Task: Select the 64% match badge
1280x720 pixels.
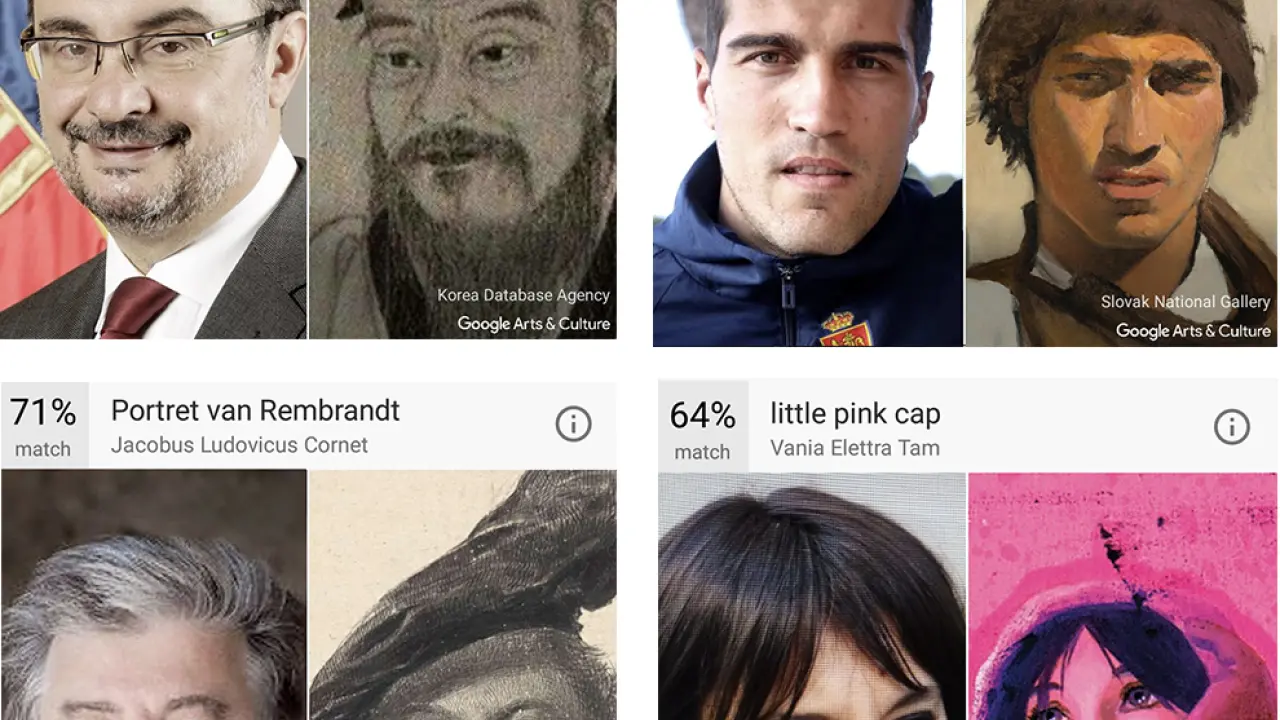Action: click(x=702, y=428)
